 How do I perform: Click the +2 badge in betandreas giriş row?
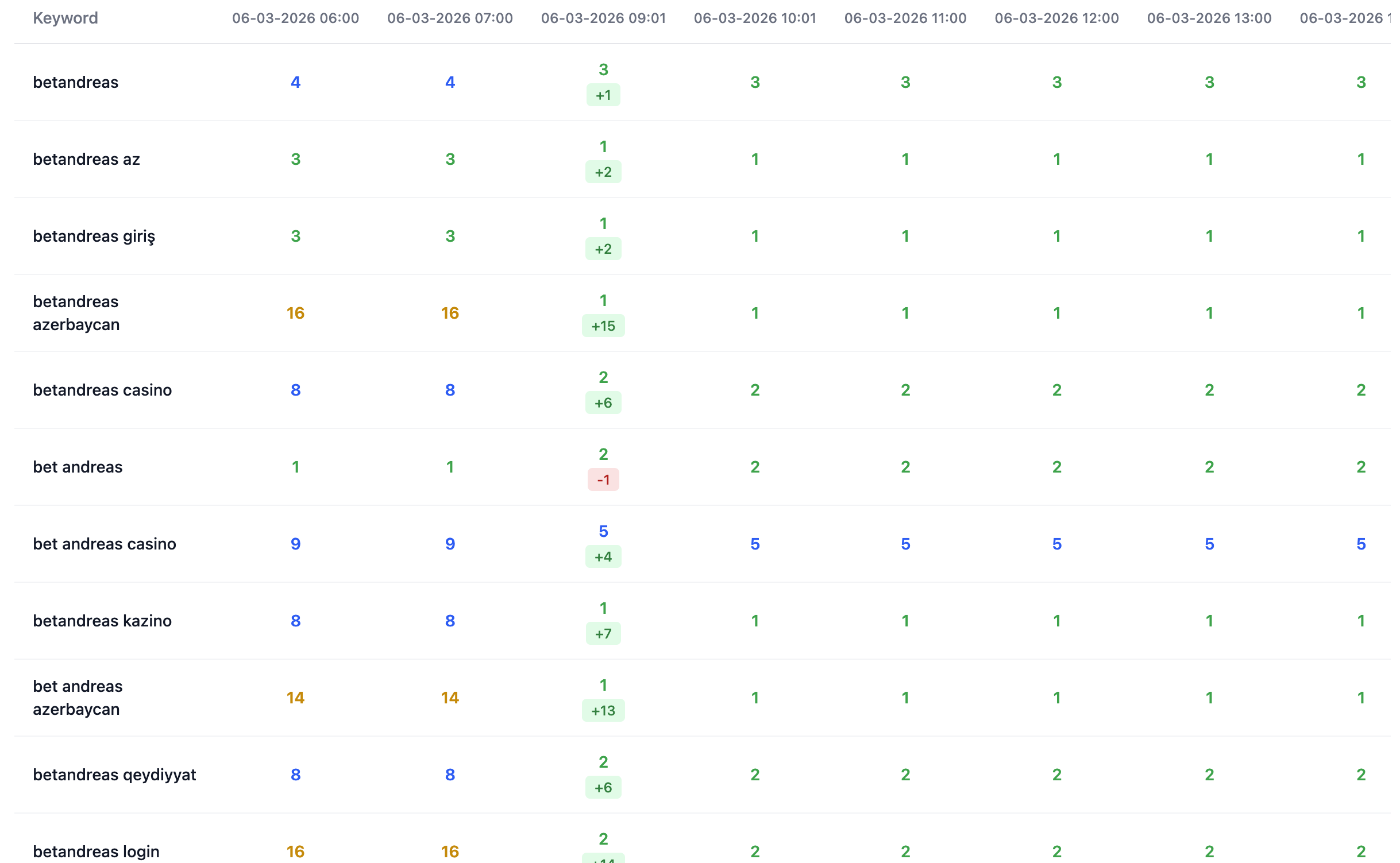(x=603, y=249)
